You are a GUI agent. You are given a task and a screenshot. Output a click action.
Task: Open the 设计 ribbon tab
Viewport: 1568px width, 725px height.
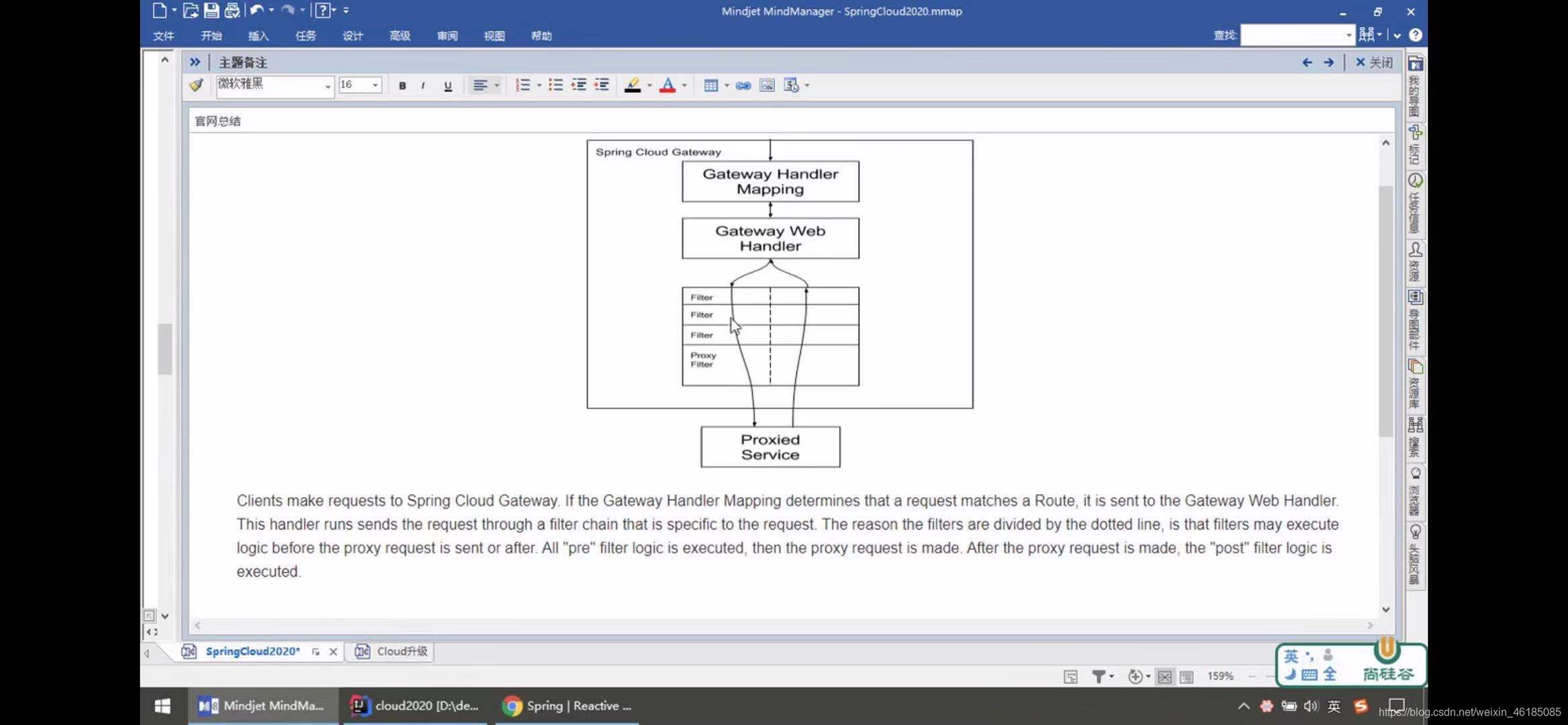point(353,36)
